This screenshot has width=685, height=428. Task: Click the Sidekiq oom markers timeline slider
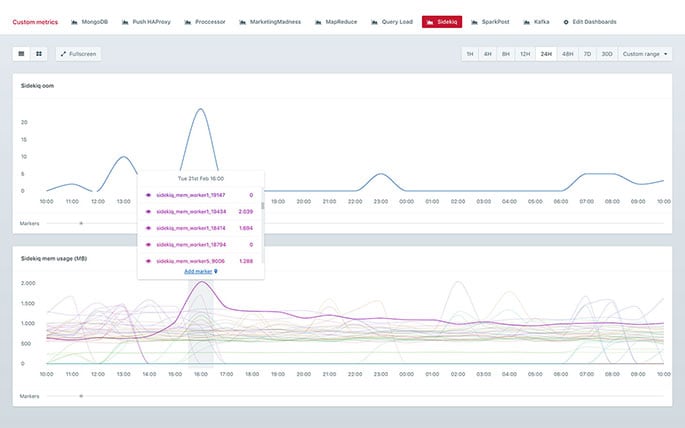(x=81, y=223)
